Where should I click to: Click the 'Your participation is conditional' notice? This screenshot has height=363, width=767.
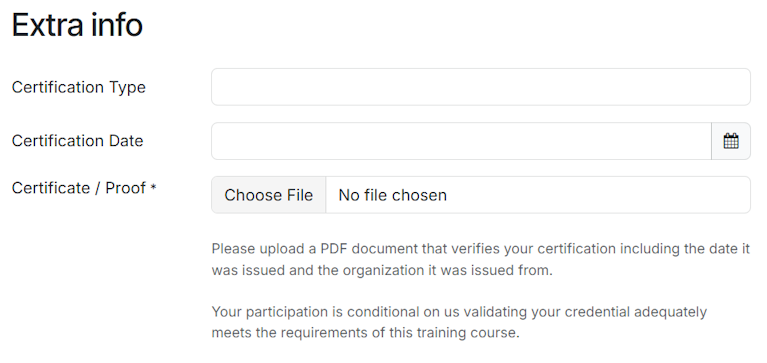click(x=459, y=322)
